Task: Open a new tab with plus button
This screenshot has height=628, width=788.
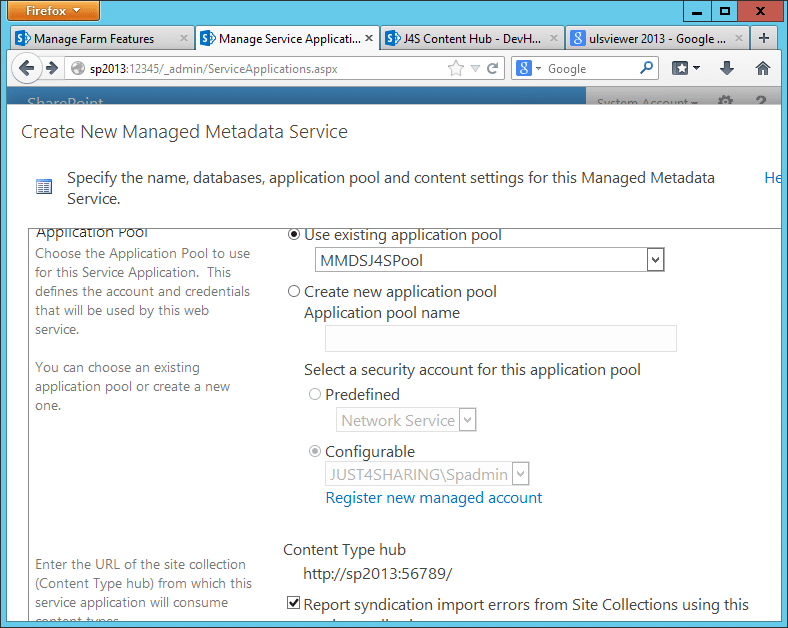Action: pyautogui.click(x=764, y=39)
